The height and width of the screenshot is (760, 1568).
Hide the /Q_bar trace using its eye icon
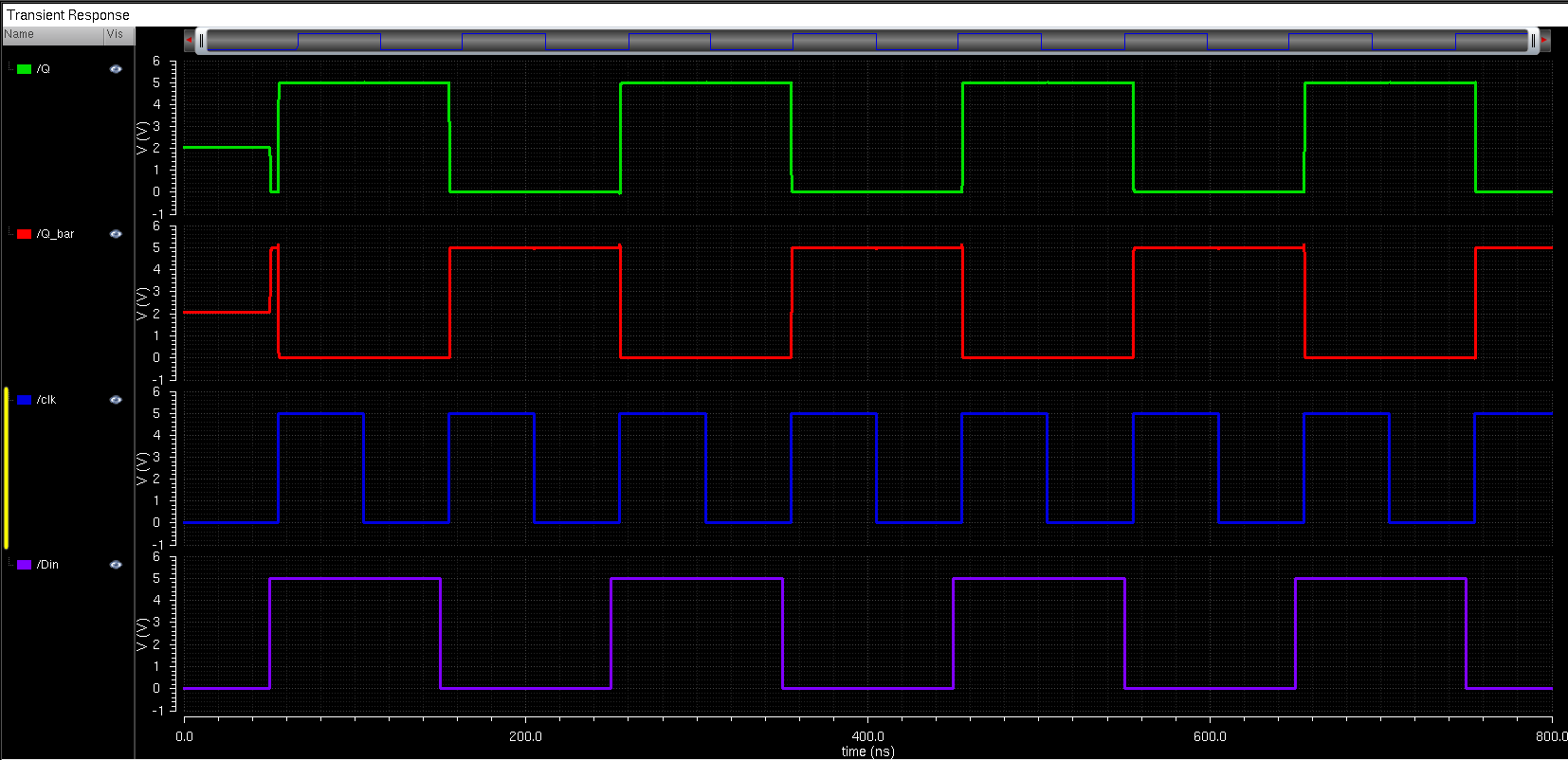click(x=116, y=234)
